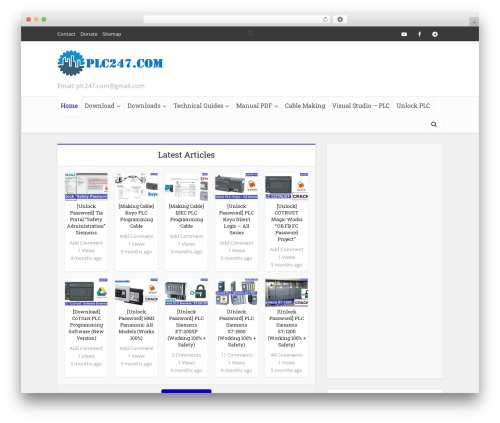
Task: Click the Koyo cable article thumbnail
Action: tap(136, 186)
